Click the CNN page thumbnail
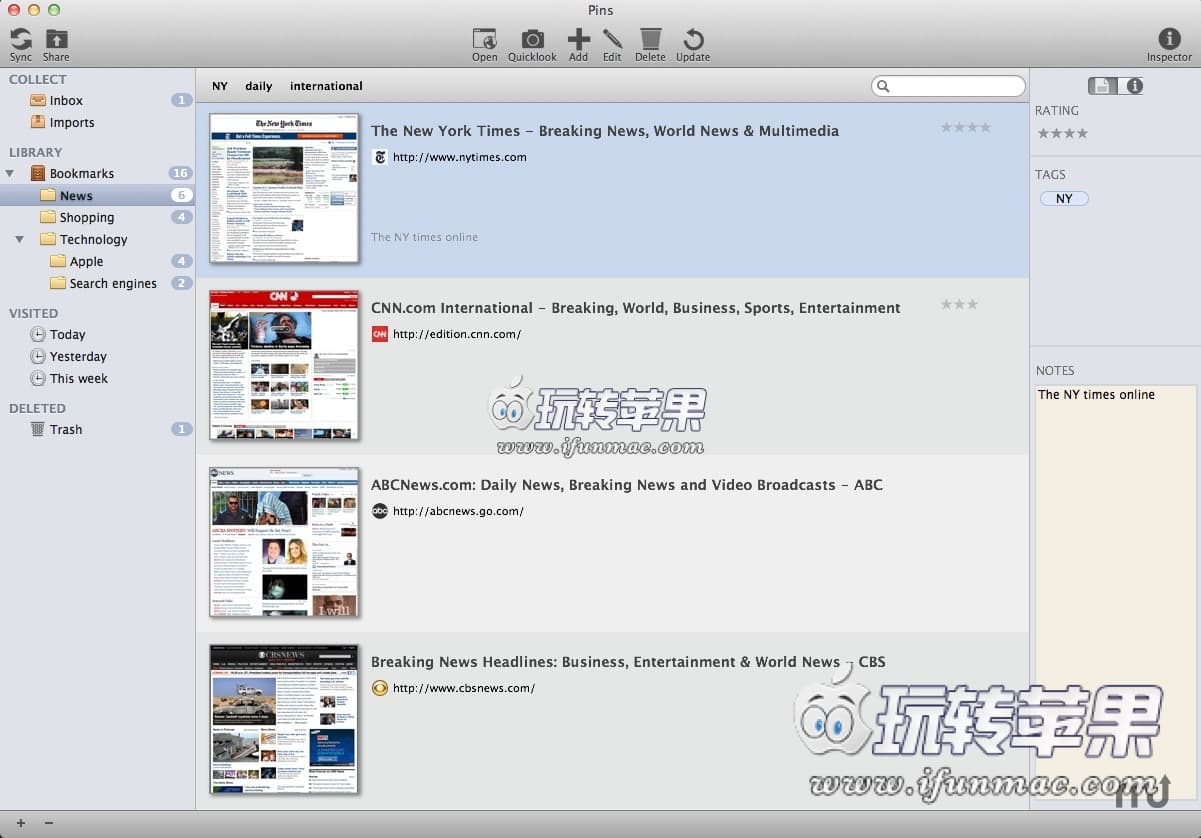Screen dimensions: 1201x838 pyautogui.click(x=284, y=365)
